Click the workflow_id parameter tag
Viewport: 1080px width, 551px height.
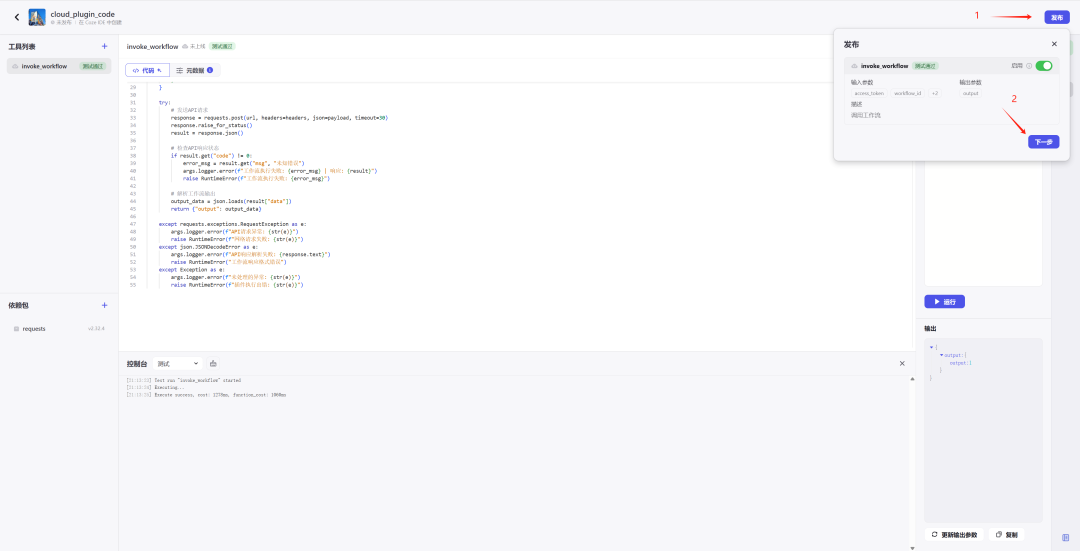[908, 93]
